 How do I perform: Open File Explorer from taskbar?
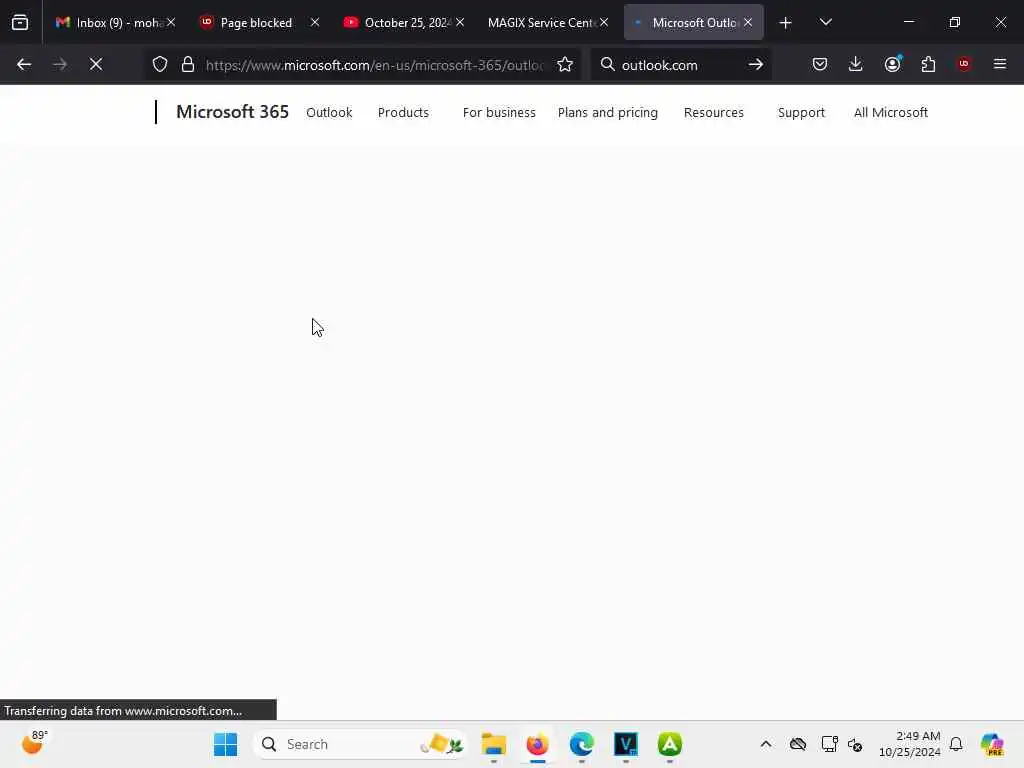click(494, 744)
